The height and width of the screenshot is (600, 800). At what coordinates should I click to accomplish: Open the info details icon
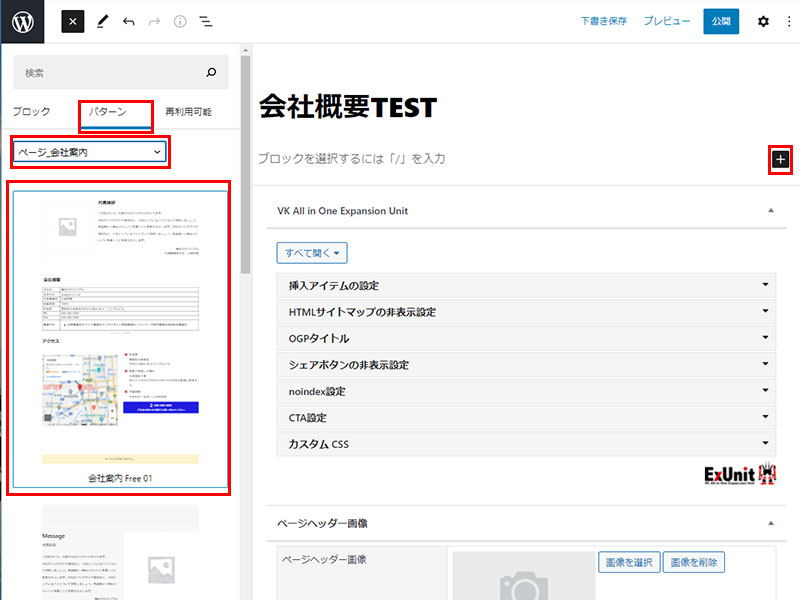click(x=180, y=21)
